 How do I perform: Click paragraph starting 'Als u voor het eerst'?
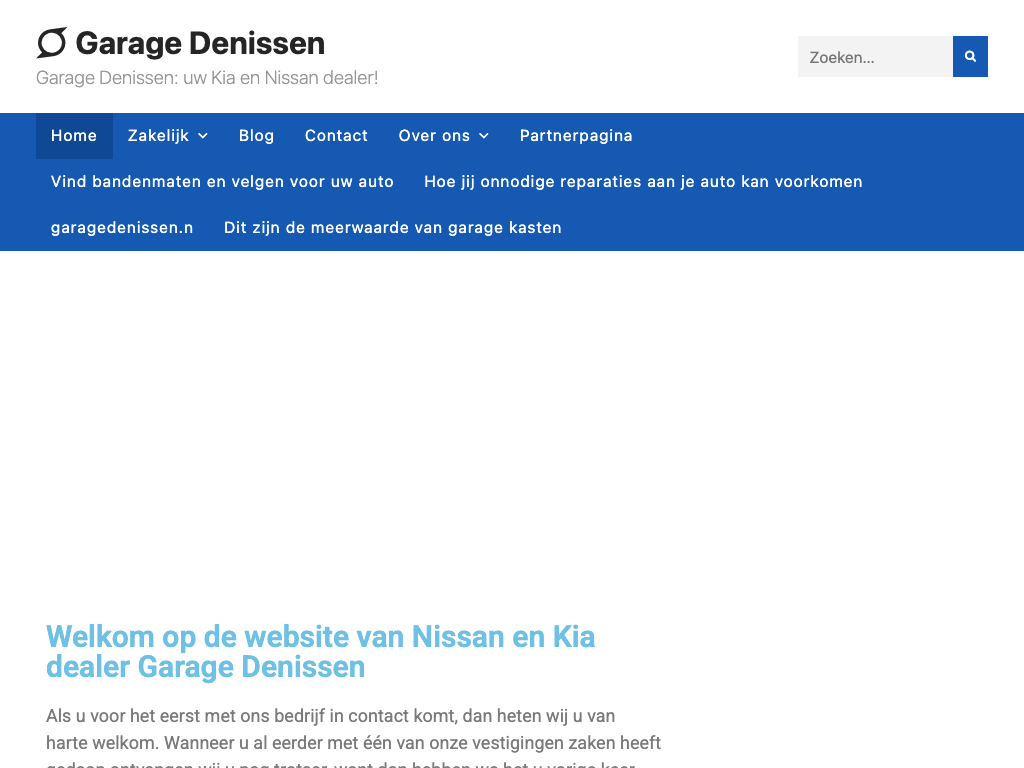click(353, 738)
